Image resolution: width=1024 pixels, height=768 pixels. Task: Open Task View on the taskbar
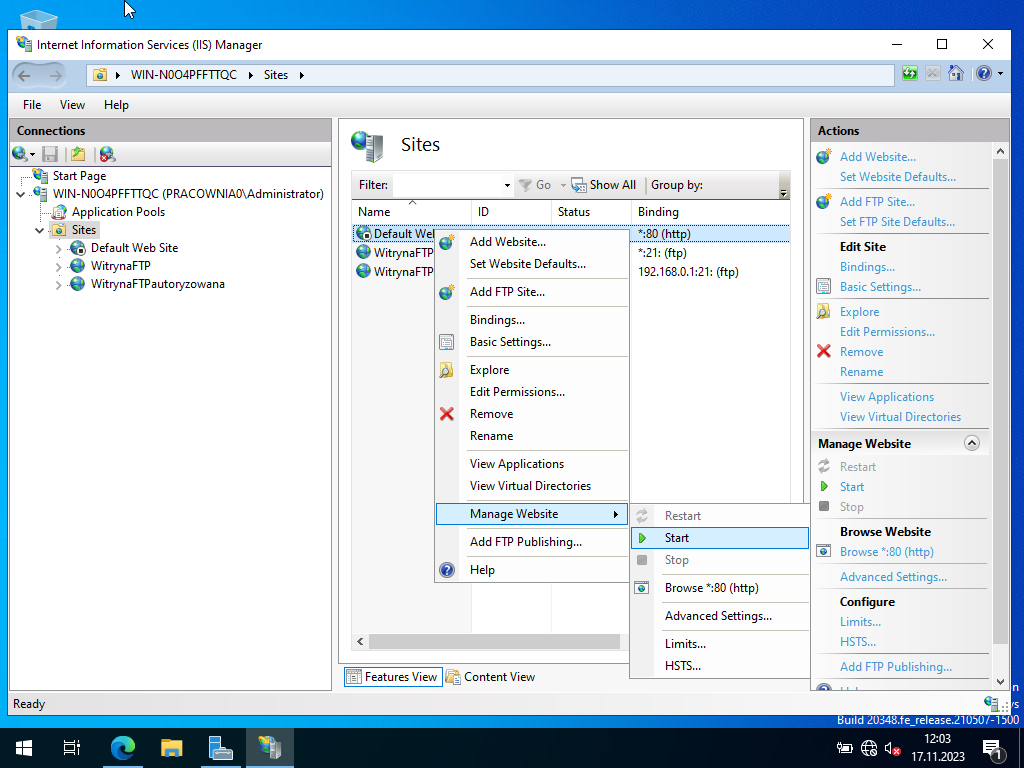(71, 748)
